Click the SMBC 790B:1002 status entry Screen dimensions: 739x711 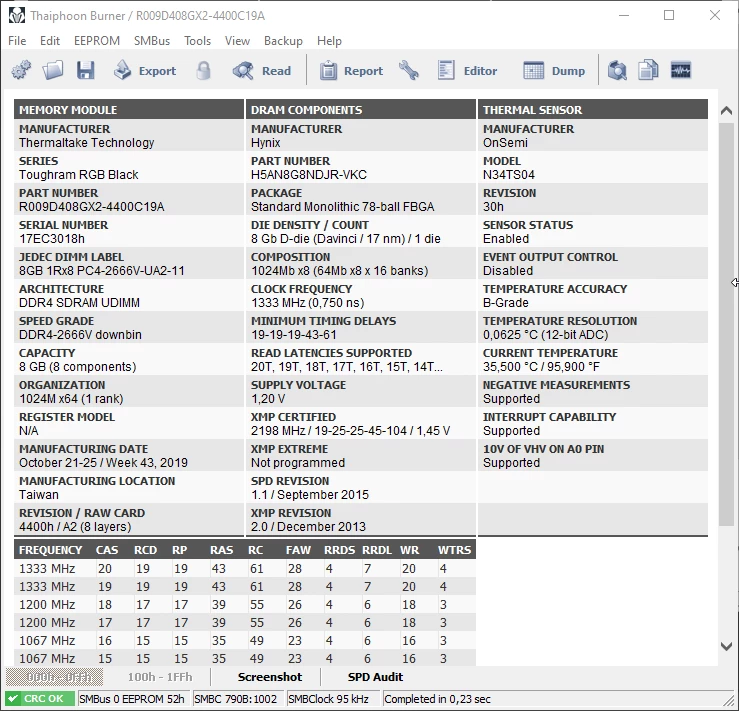coord(238,699)
